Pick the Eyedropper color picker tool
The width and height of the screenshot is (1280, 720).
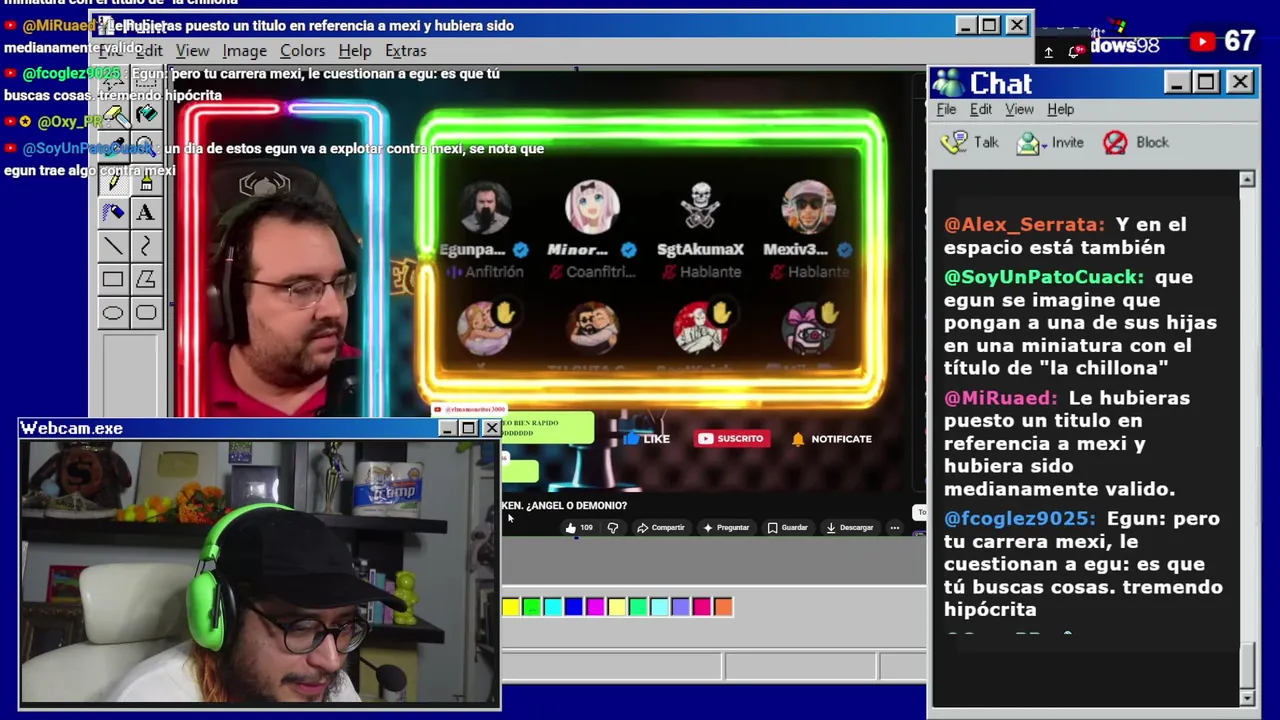click(113, 147)
